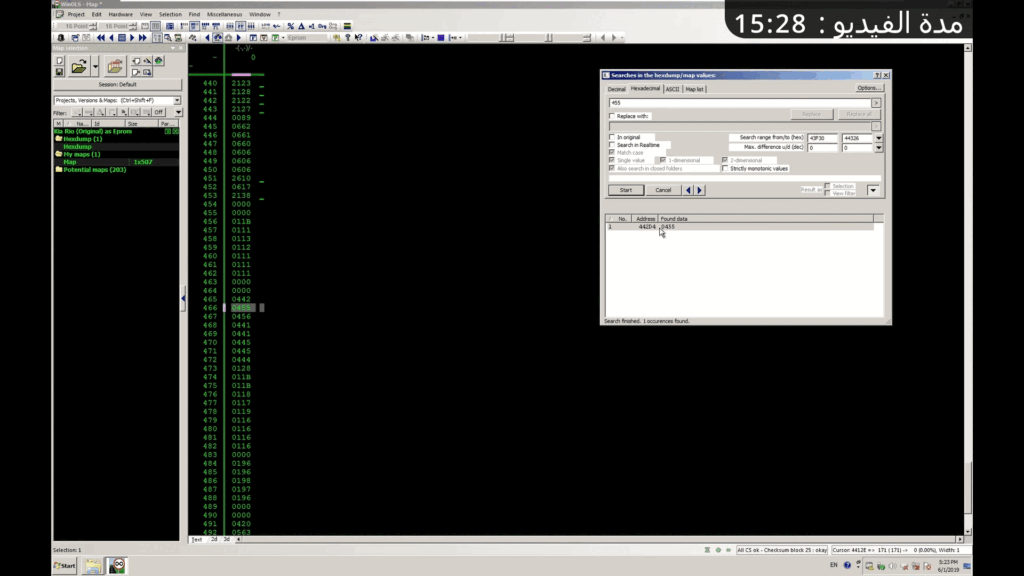The height and width of the screenshot is (576, 1024).
Task: Click the jump to first blue double-arrow icon
Action: click(x=100, y=38)
